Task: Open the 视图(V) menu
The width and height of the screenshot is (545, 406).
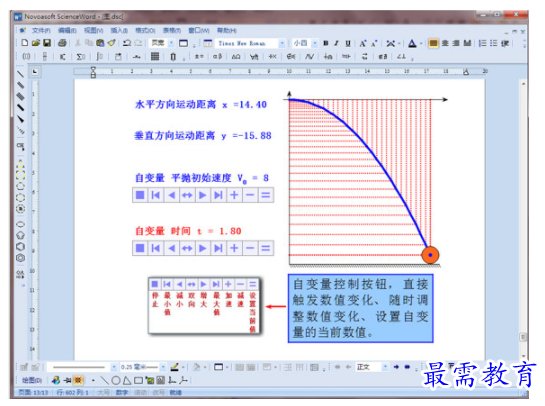Action: (93, 31)
